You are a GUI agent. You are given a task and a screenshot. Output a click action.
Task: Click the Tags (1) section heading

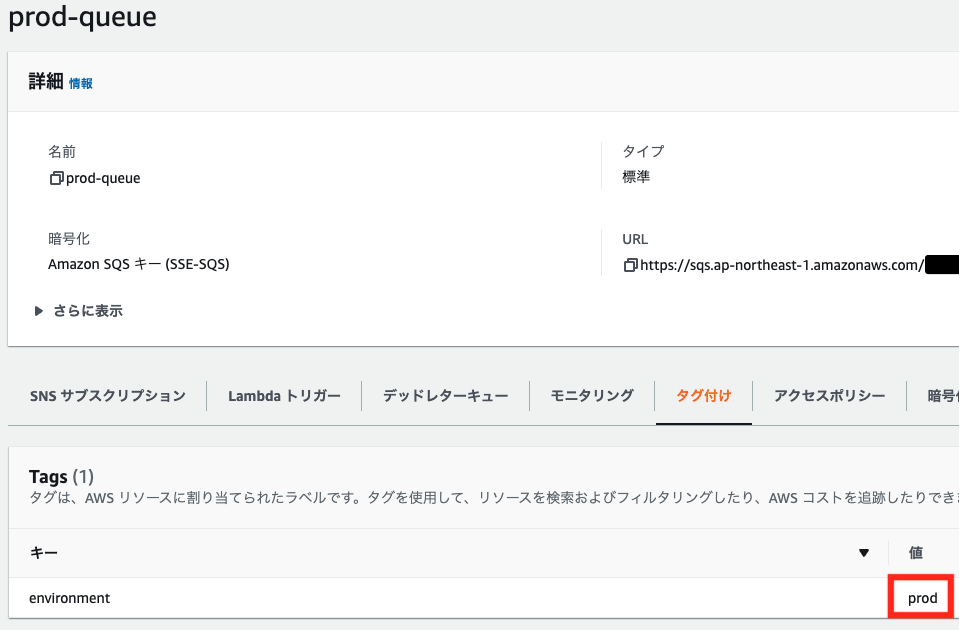point(62,476)
